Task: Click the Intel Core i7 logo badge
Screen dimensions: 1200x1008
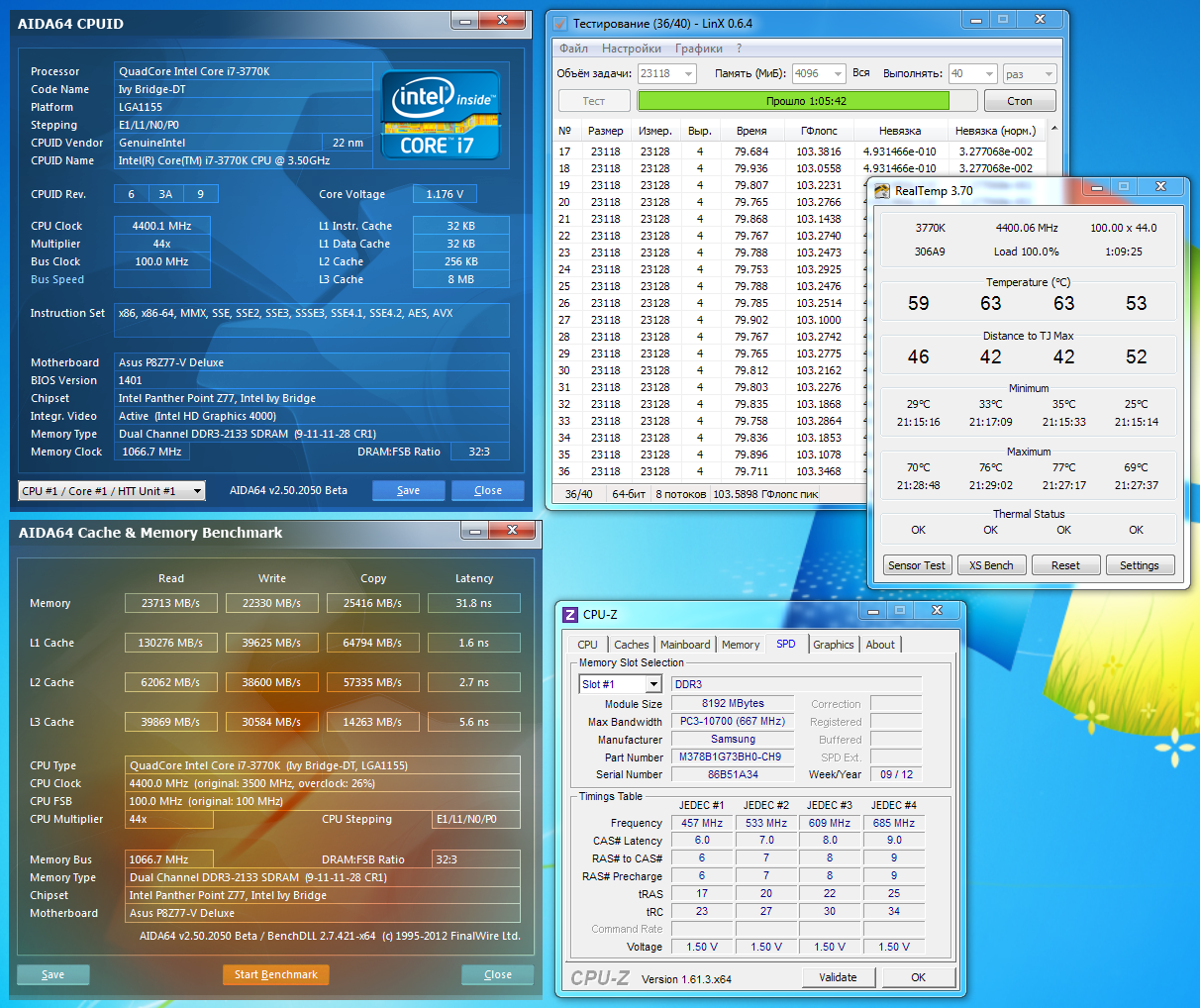Action: pyautogui.click(x=440, y=116)
